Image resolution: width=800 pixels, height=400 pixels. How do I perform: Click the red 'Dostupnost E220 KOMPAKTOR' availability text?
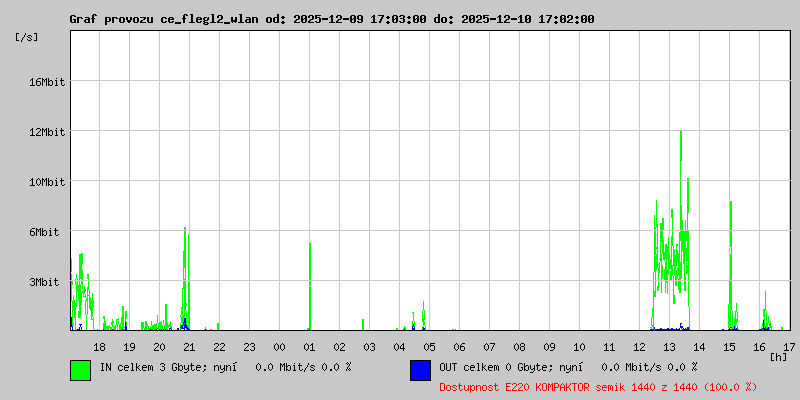pyautogui.click(x=598, y=387)
